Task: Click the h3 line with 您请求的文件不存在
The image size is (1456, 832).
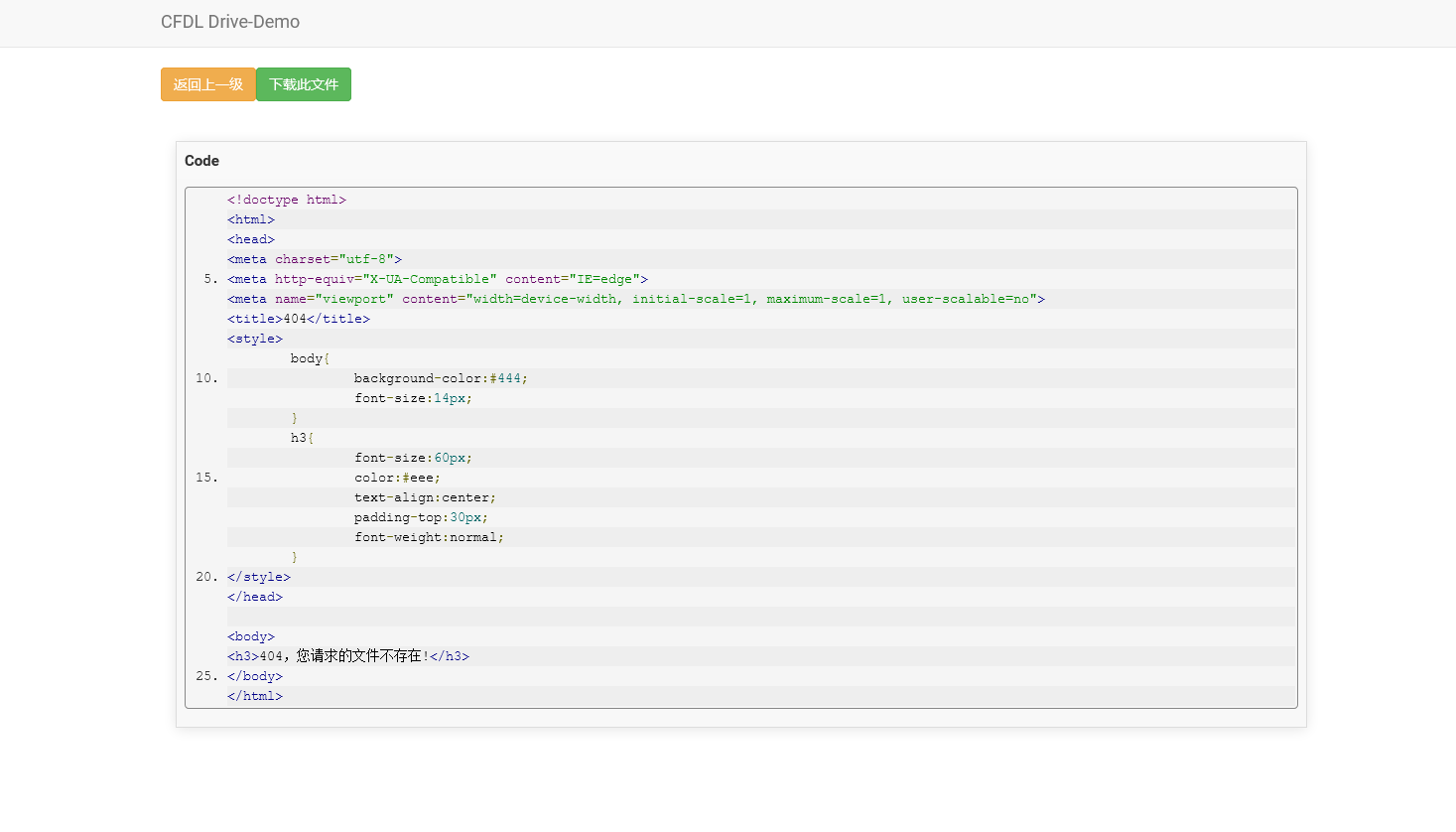Action: point(761,656)
